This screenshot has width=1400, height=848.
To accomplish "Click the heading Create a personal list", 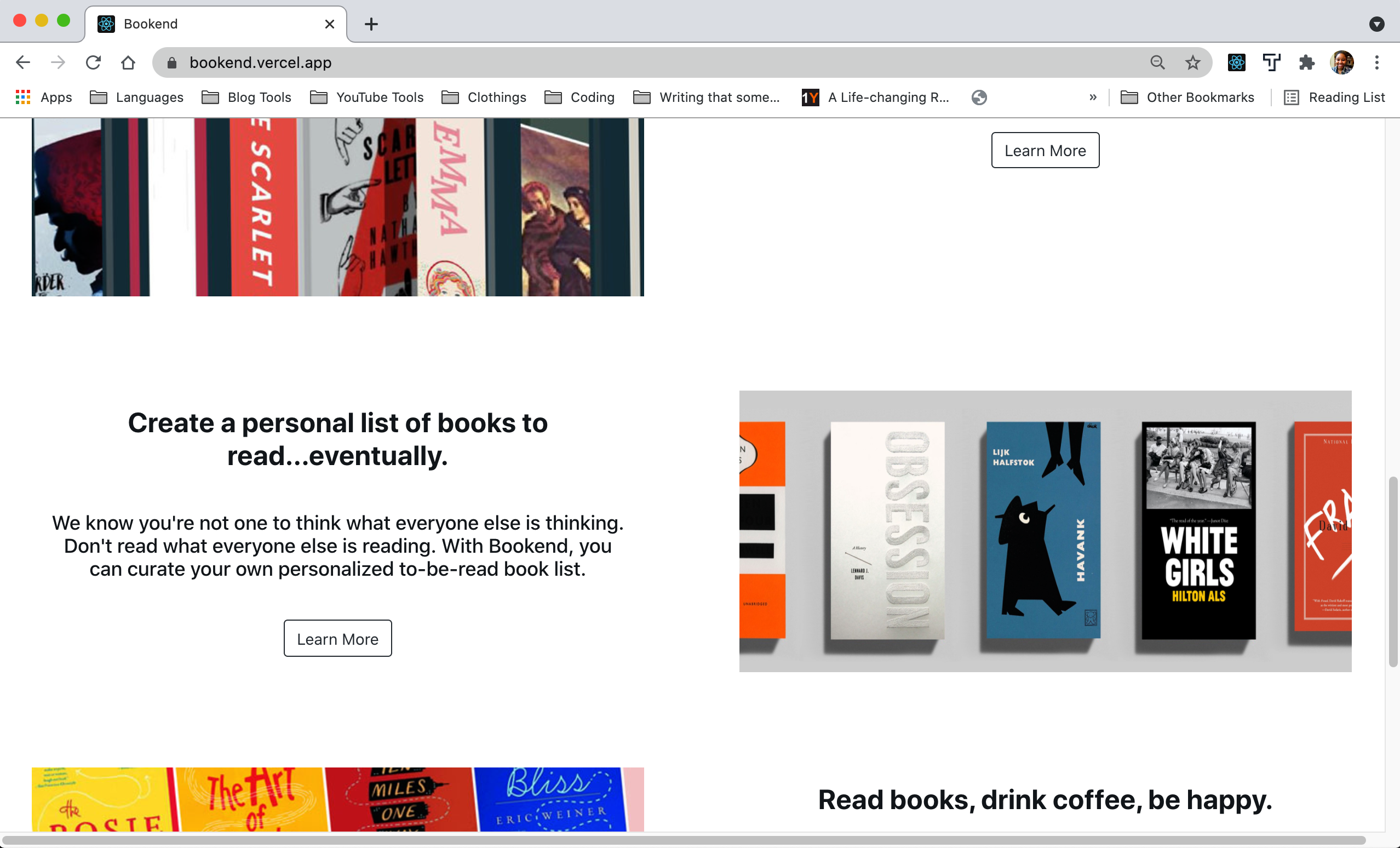I will [x=337, y=439].
